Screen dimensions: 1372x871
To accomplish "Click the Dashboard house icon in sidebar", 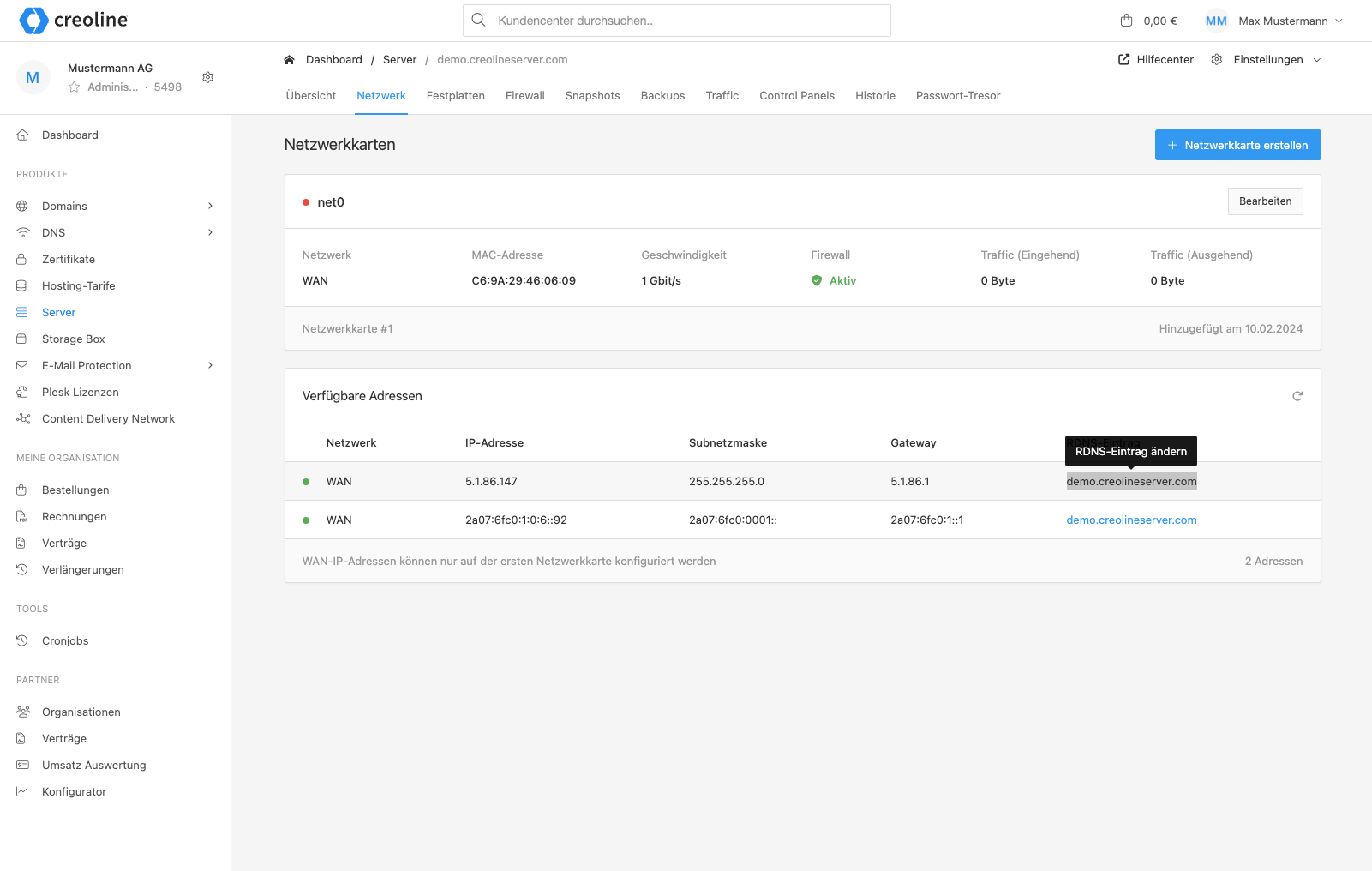I will 23,135.
